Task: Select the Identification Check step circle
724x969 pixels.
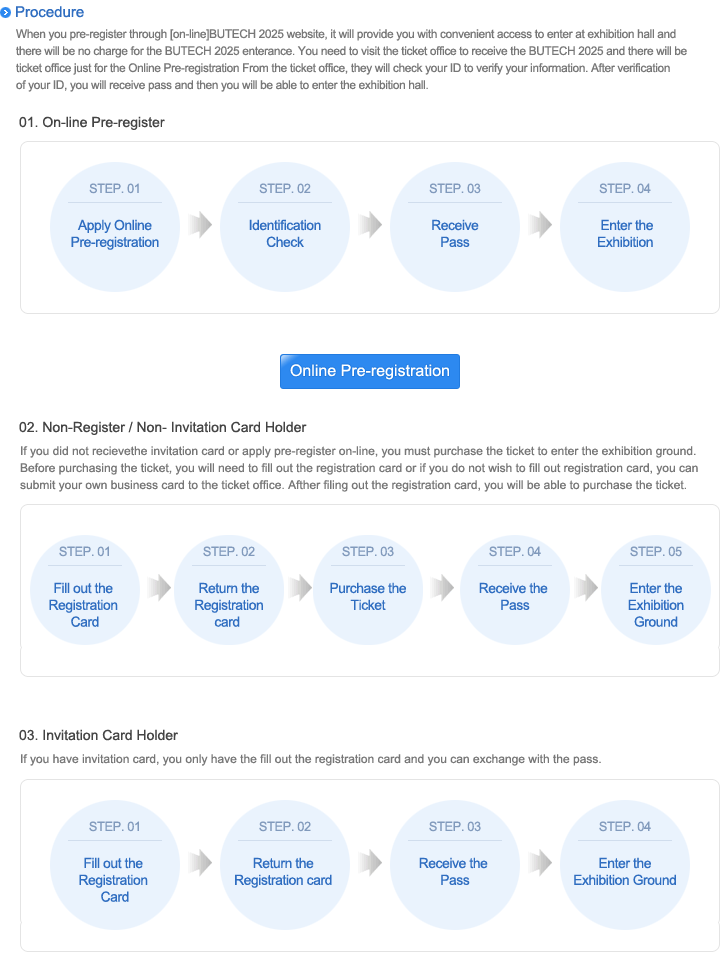Action: coord(285,227)
